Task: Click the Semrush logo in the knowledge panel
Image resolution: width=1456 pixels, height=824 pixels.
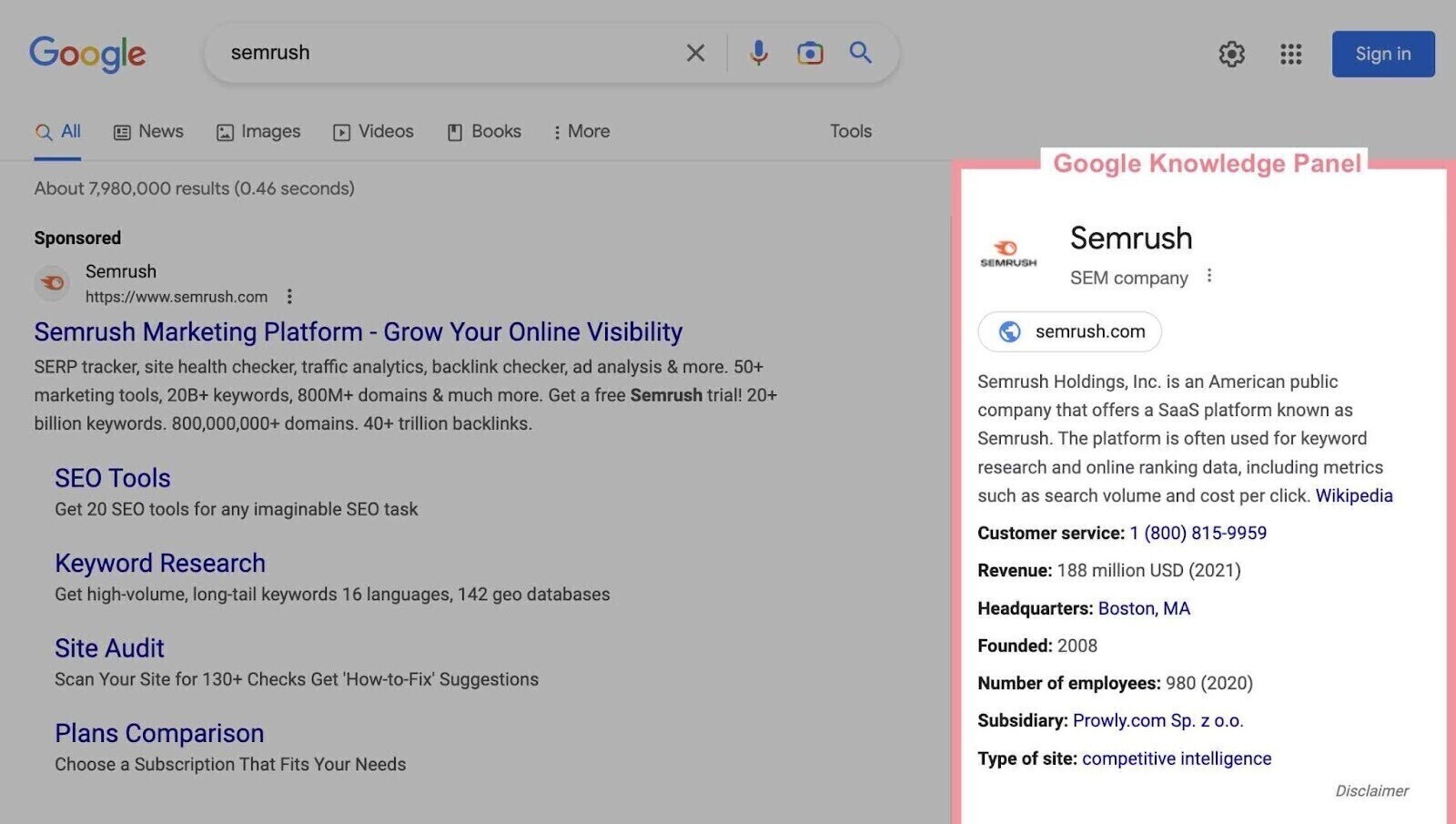Action: click(x=1009, y=252)
